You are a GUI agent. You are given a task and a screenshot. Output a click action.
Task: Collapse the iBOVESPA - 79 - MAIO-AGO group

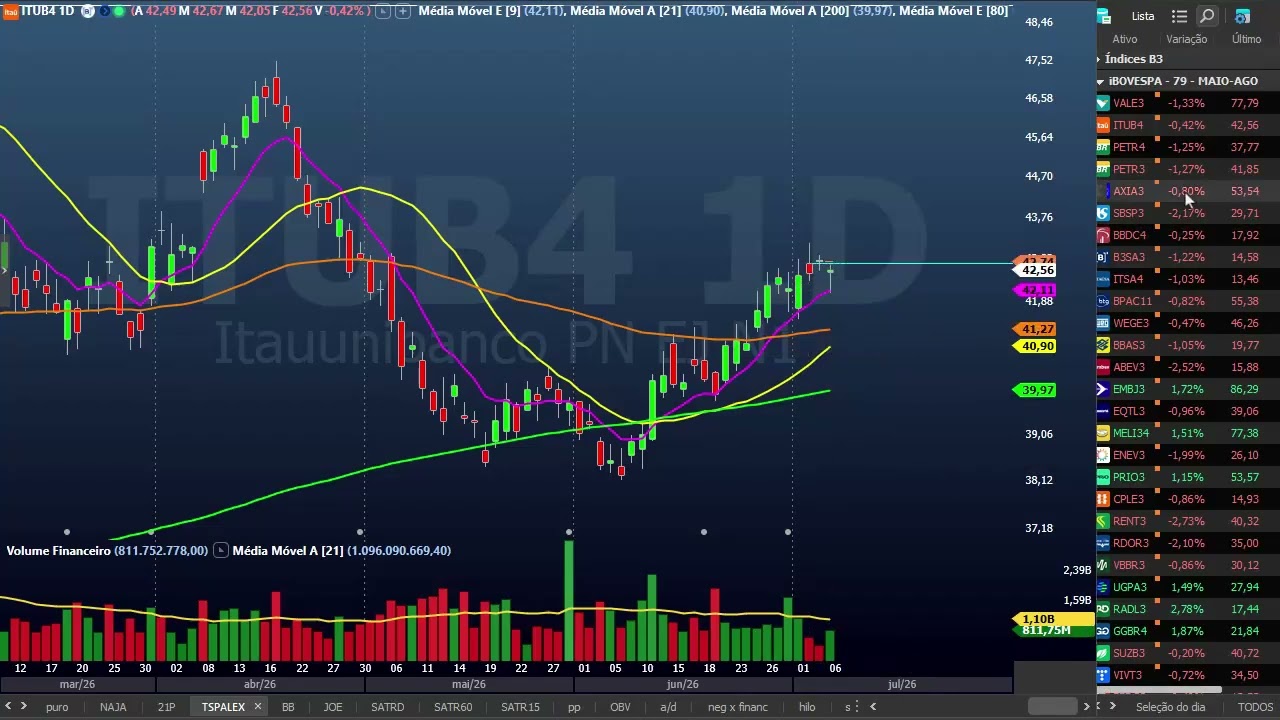tap(1101, 81)
